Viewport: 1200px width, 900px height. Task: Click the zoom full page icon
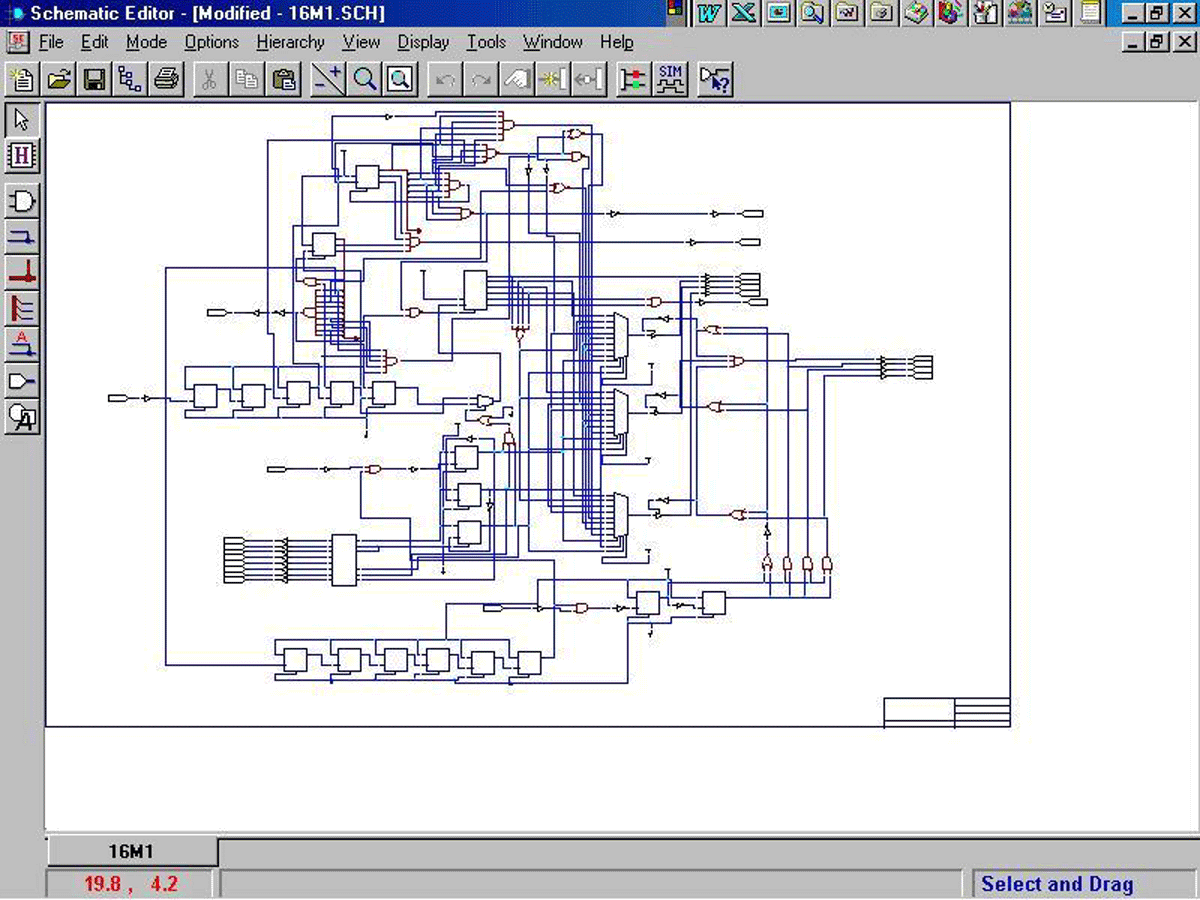pos(400,79)
